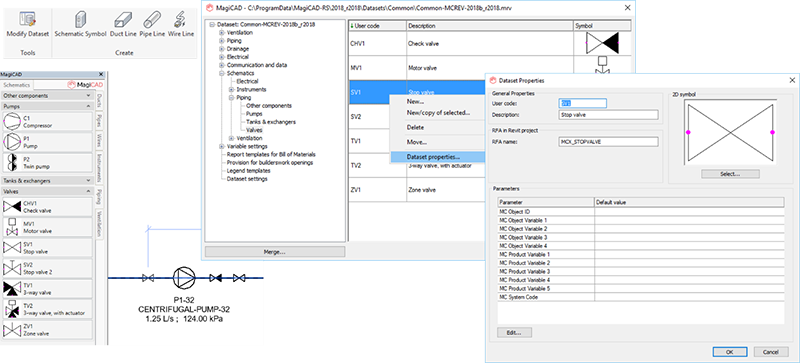Expand the Electrical tree node

pyautogui.click(x=222, y=57)
